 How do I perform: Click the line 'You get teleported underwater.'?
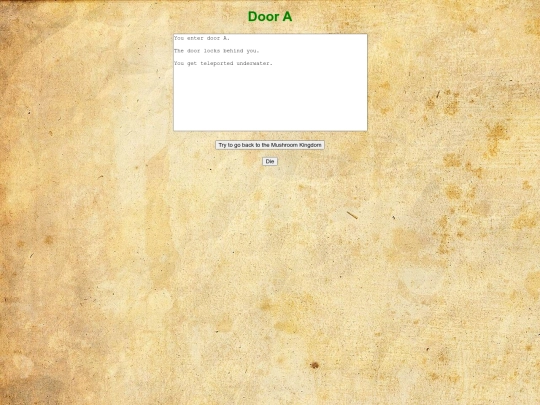(223, 63)
